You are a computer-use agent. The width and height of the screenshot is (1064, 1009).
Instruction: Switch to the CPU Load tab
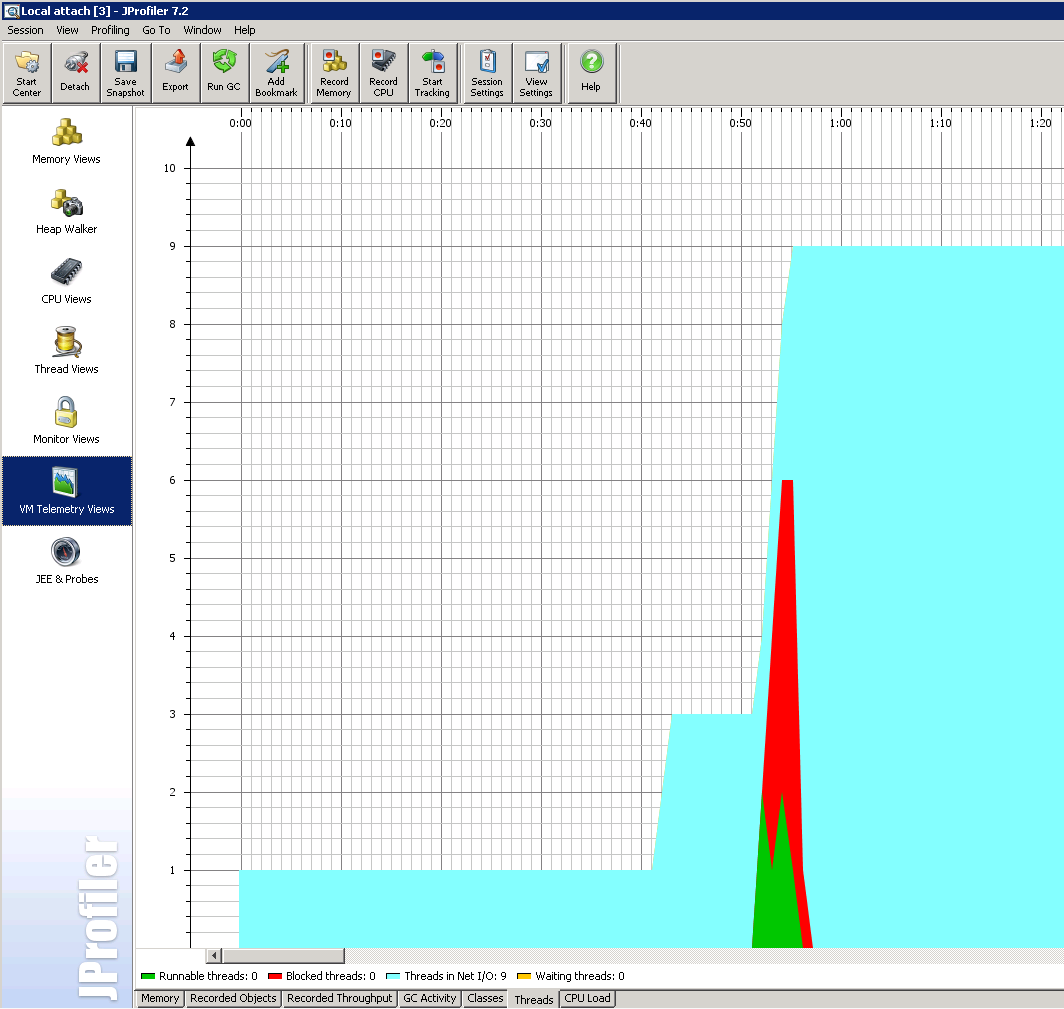tap(588, 998)
